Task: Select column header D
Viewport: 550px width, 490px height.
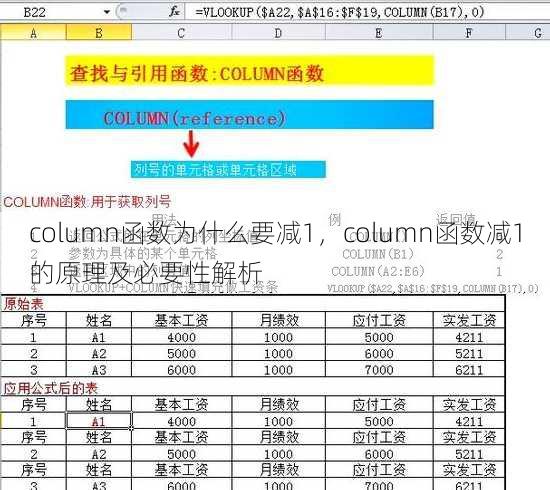Action: 279,33
